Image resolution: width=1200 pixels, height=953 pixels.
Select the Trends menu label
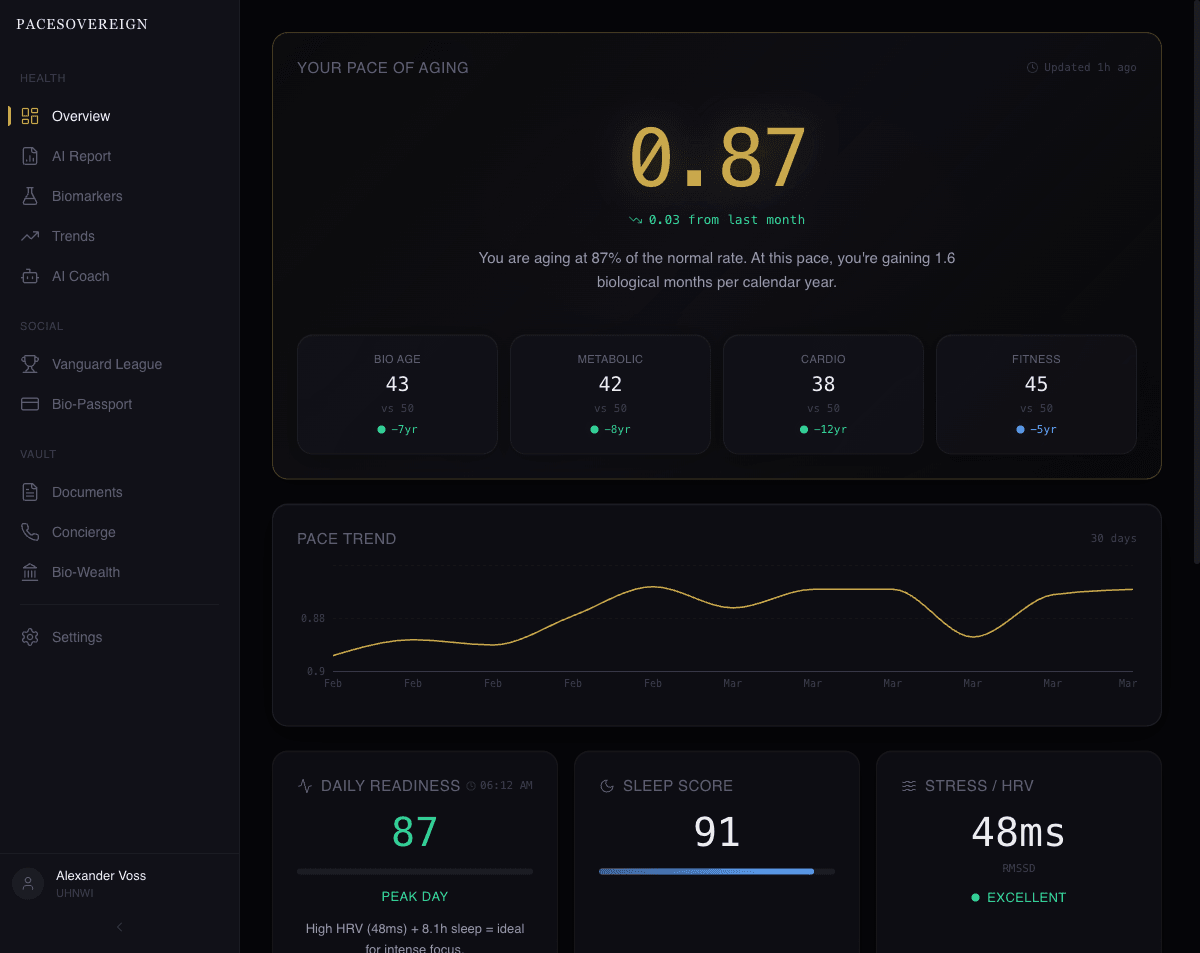click(73, 236)
